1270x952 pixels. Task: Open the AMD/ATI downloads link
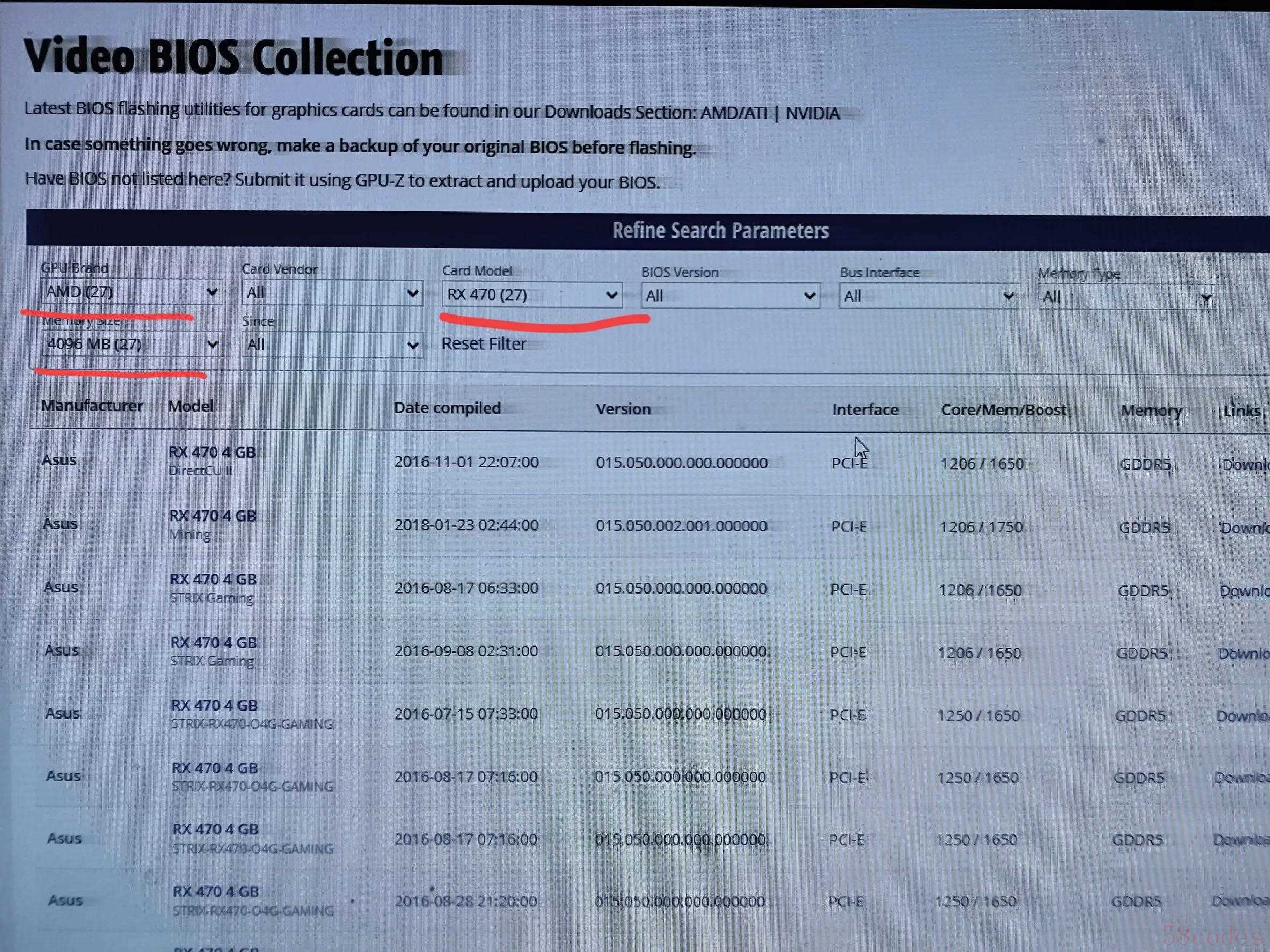coord(733,113)
